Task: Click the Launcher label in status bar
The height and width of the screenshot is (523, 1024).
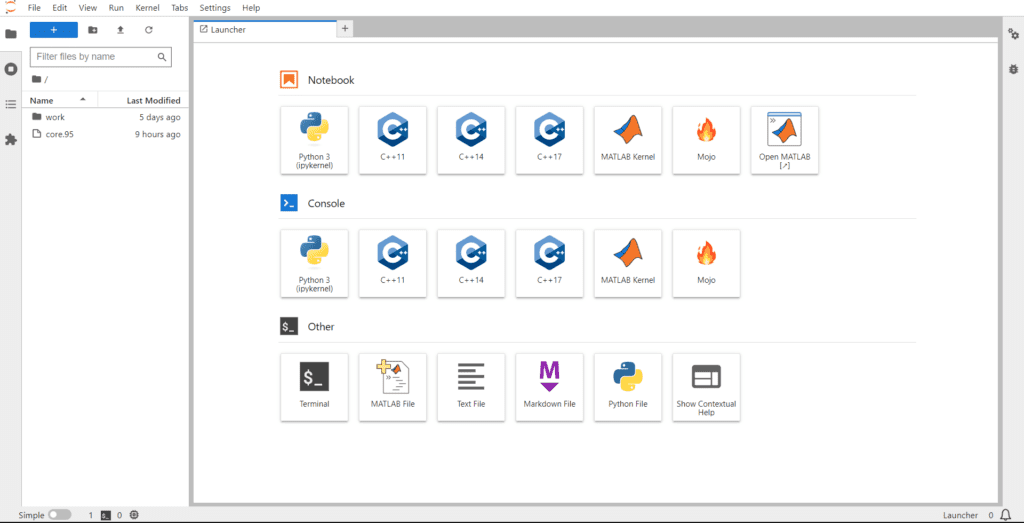Action: click(x=960, y=515)
